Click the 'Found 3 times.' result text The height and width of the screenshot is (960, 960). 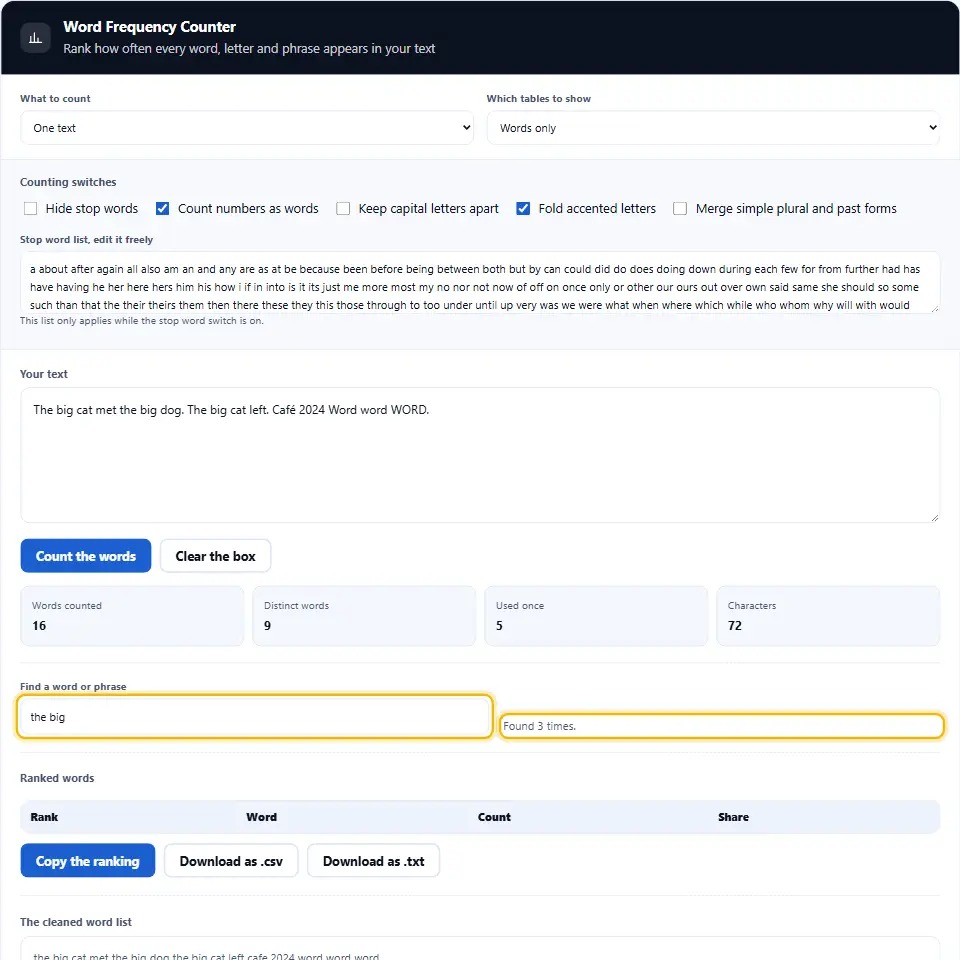(x=539, y=726)
